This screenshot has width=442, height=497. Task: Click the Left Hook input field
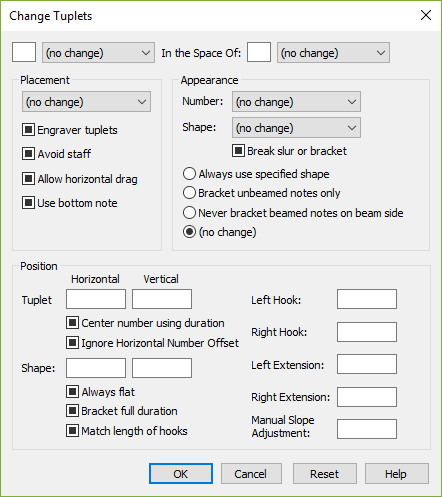[x=367, y=299]
